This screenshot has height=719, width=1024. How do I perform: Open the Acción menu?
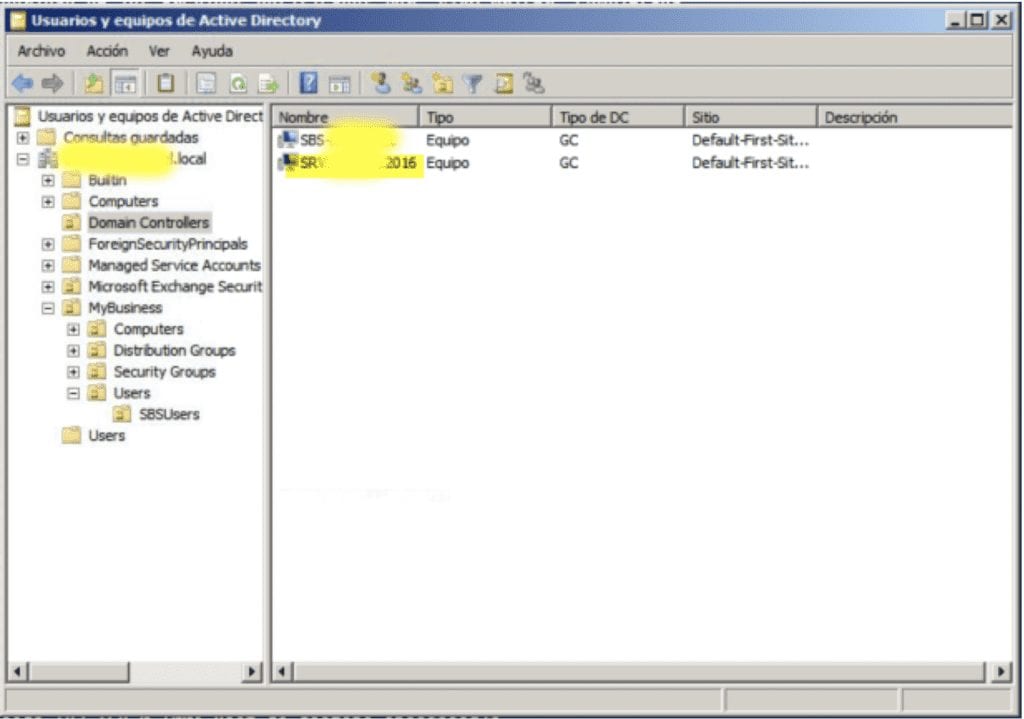[x=107, y=51]
